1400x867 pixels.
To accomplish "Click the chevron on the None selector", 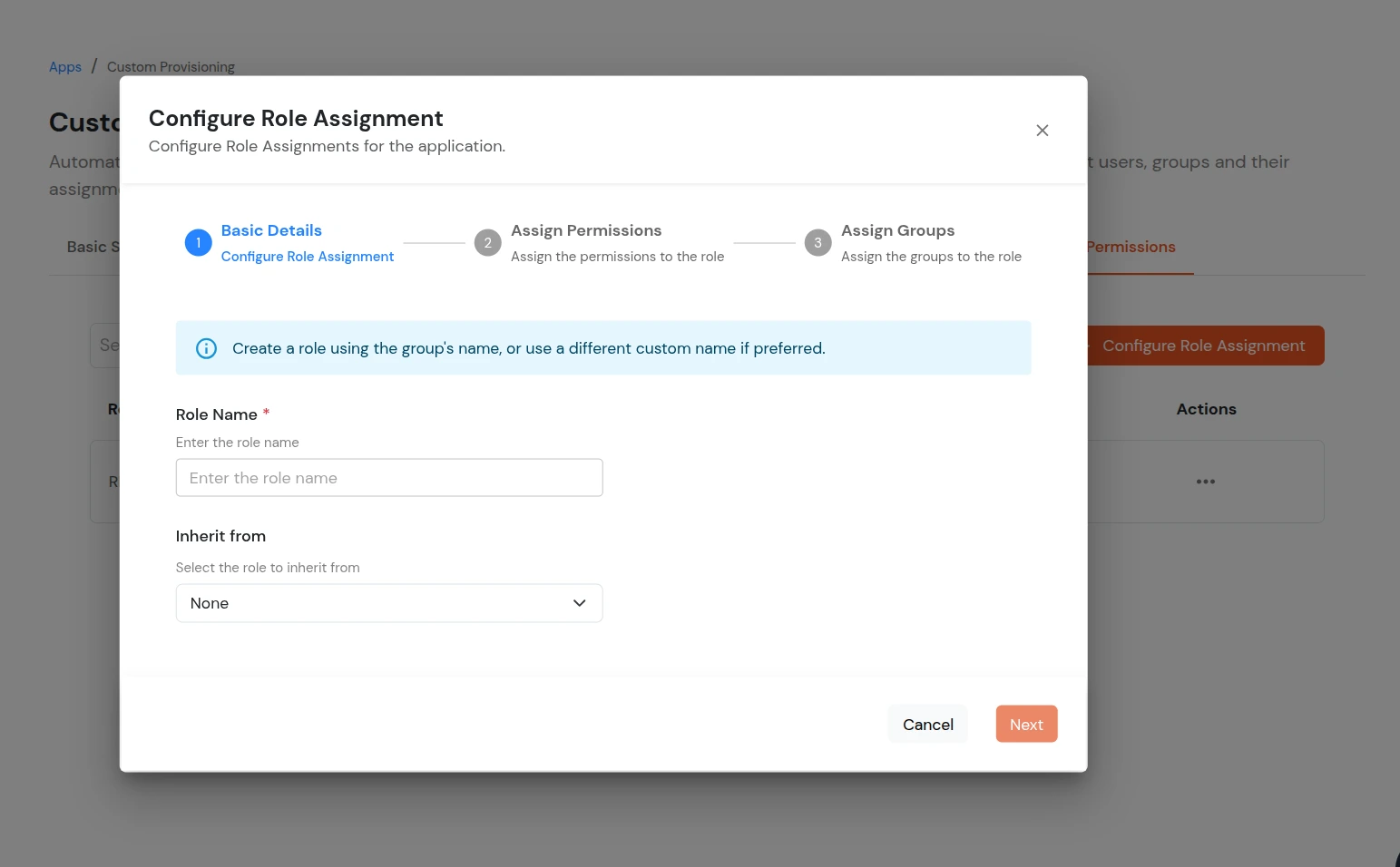I will coord(579,602).
